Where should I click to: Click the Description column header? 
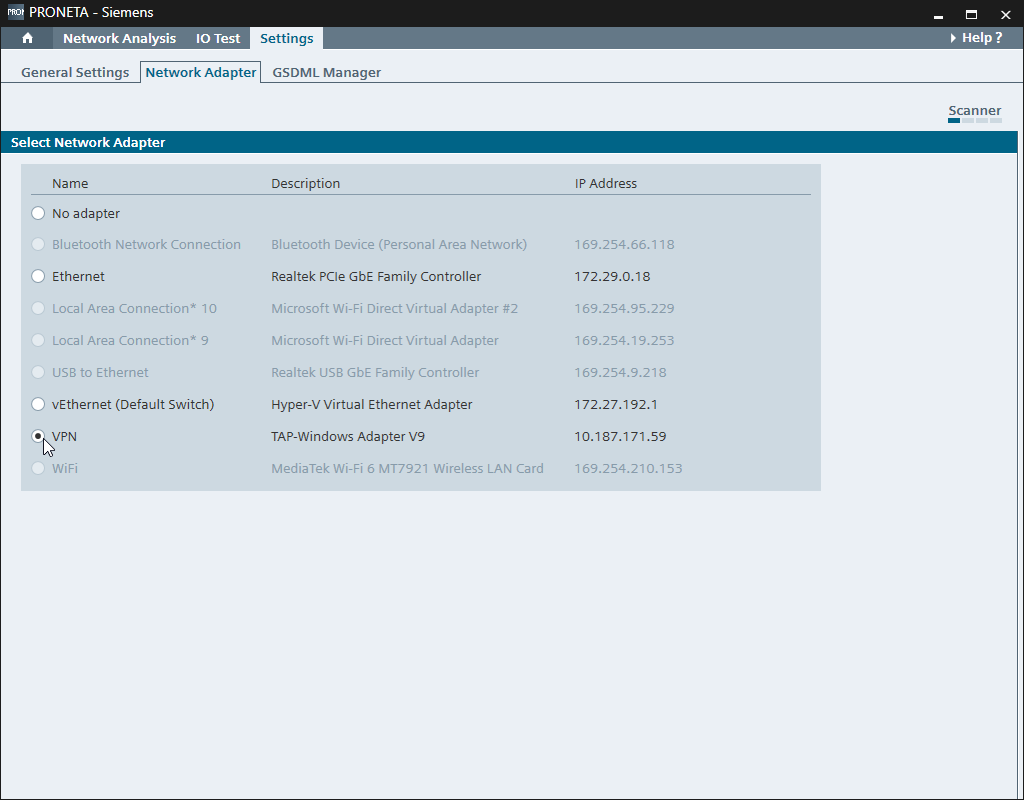[x=306, y=183]
